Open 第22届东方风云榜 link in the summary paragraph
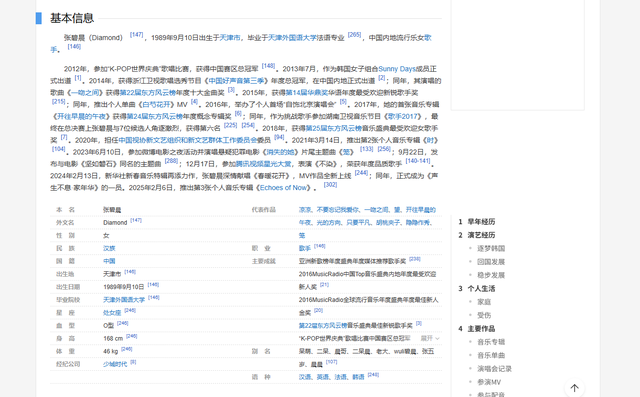Screen dimensions: 640x397 click(x=148, y=93)
